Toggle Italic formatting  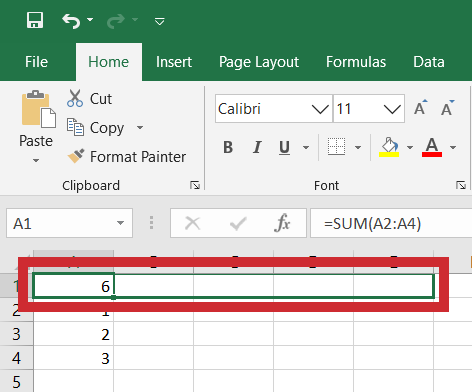[256, 147]
